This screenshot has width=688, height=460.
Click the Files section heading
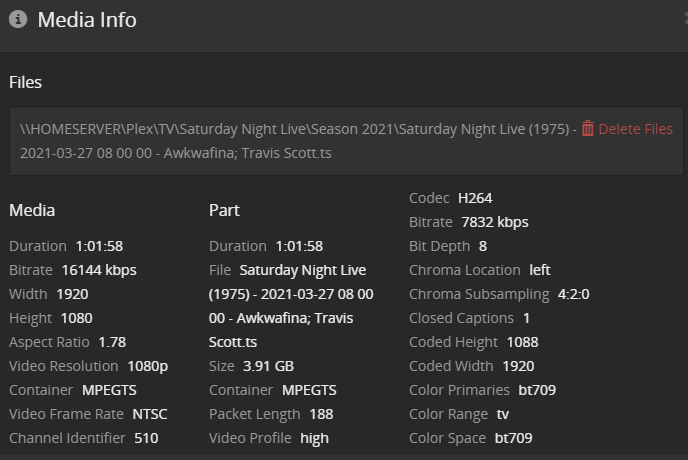point(26,82)
